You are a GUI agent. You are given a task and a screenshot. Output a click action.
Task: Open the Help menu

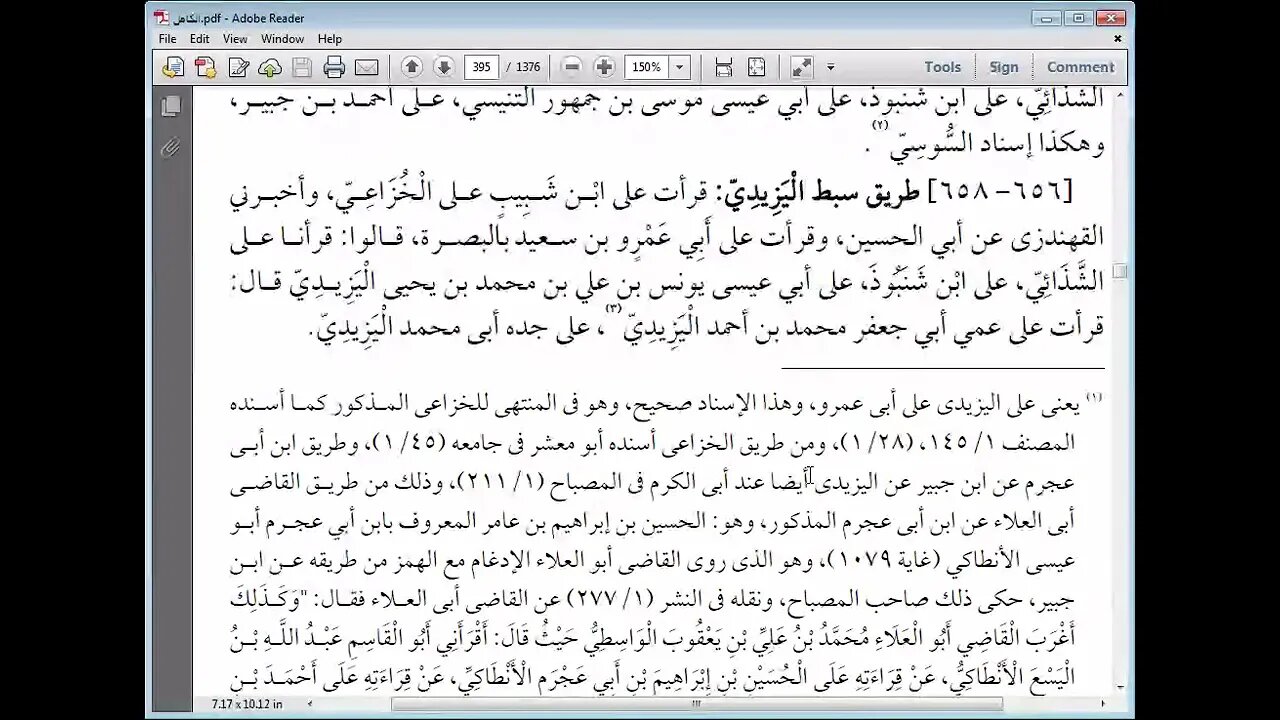pos(330,39)
